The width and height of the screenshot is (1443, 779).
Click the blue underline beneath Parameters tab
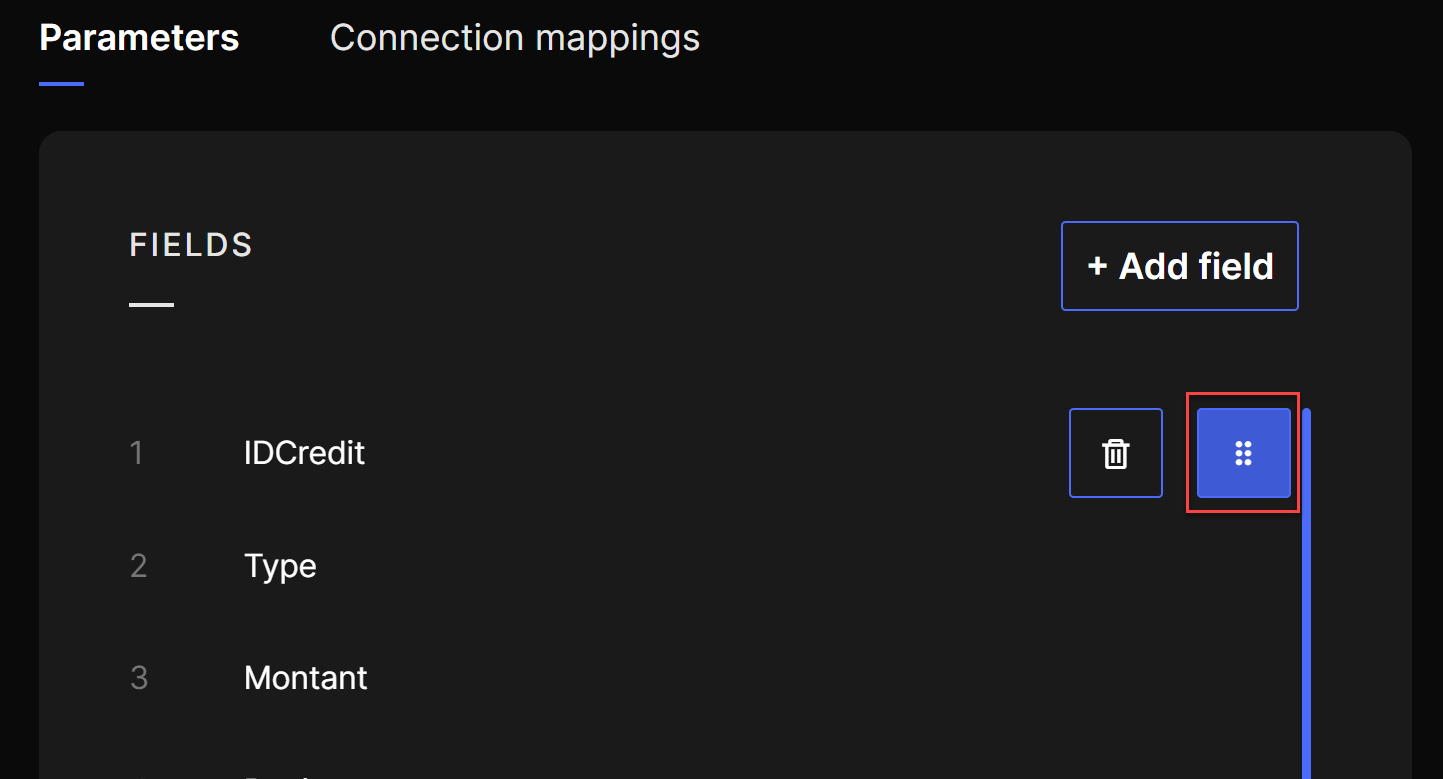click(61, 84)
